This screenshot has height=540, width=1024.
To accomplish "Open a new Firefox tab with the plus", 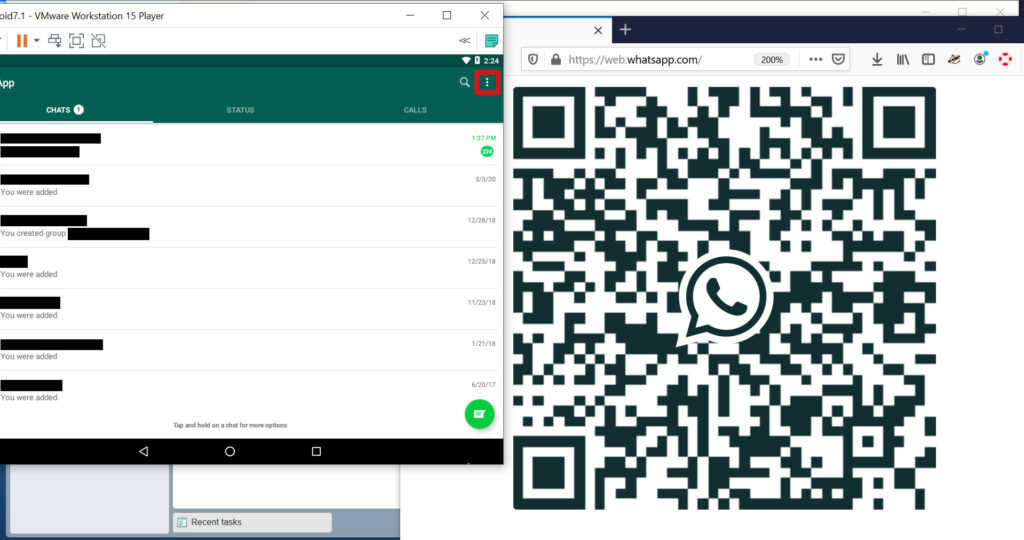I will pyautogui.click(x=625, y=29).
